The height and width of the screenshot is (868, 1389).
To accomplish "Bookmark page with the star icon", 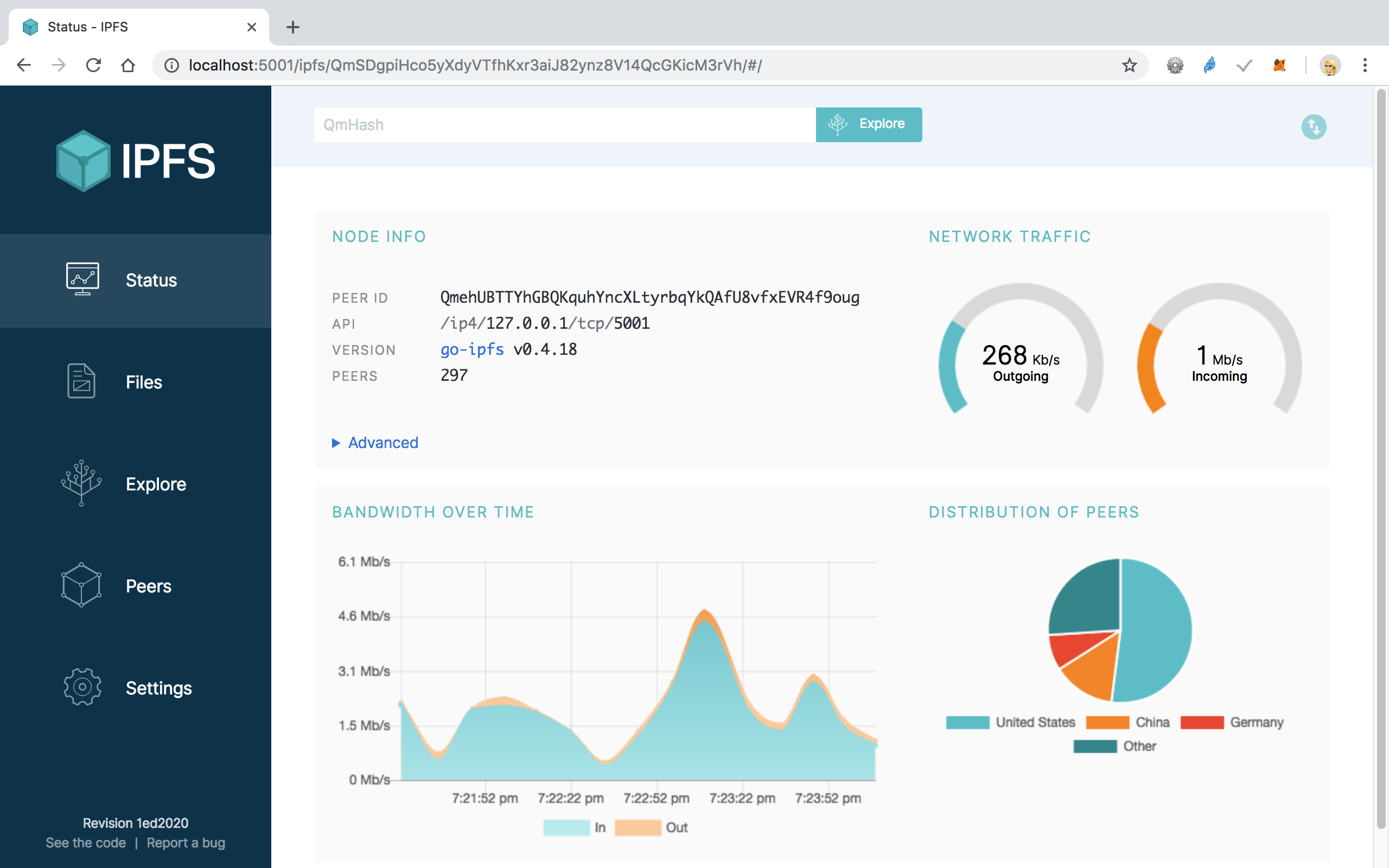I will [1129, 66].
